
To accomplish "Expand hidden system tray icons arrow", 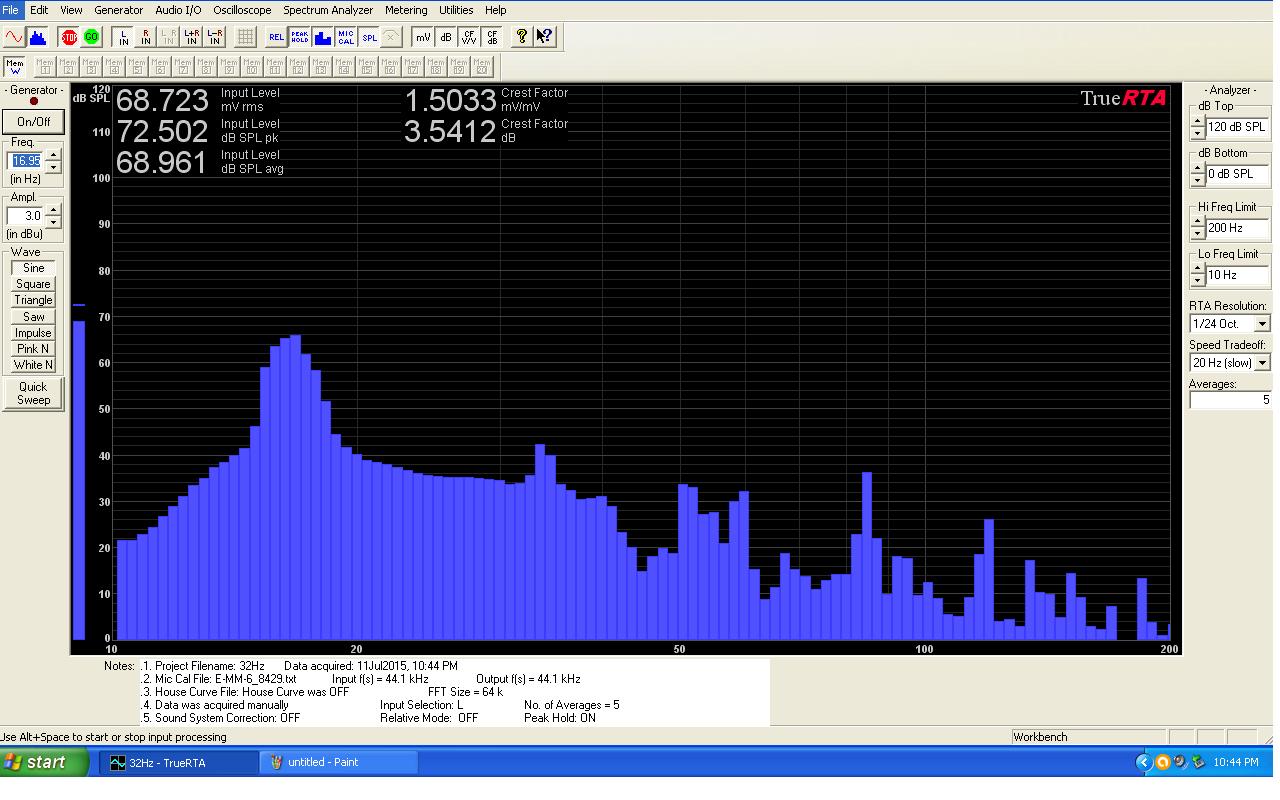I will tap(1144, 762).
